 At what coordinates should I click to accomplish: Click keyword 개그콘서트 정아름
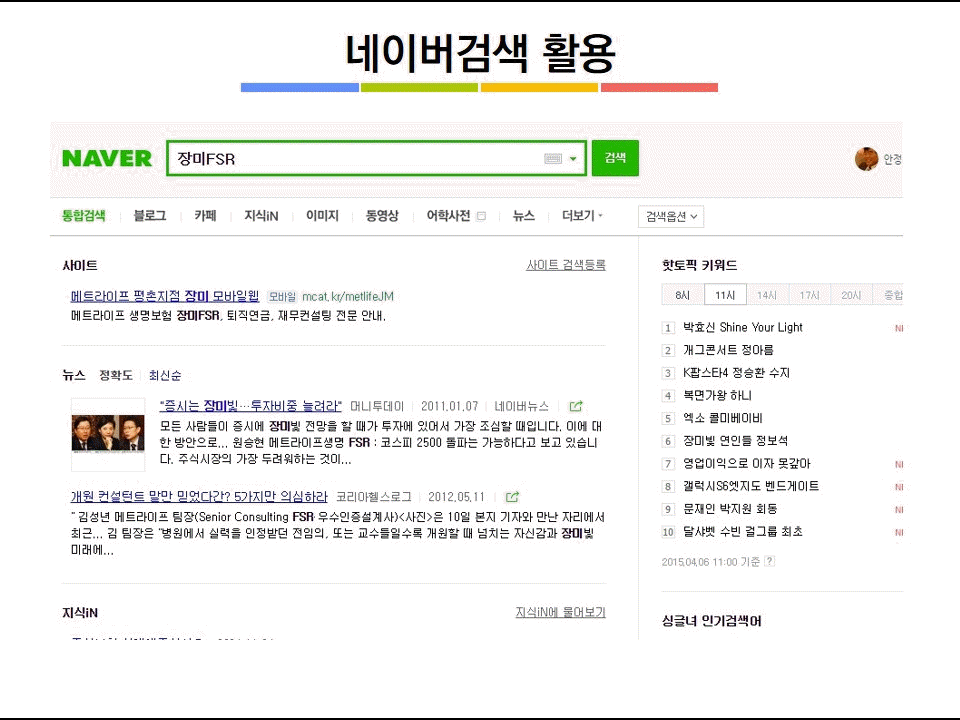coord(728,350)
